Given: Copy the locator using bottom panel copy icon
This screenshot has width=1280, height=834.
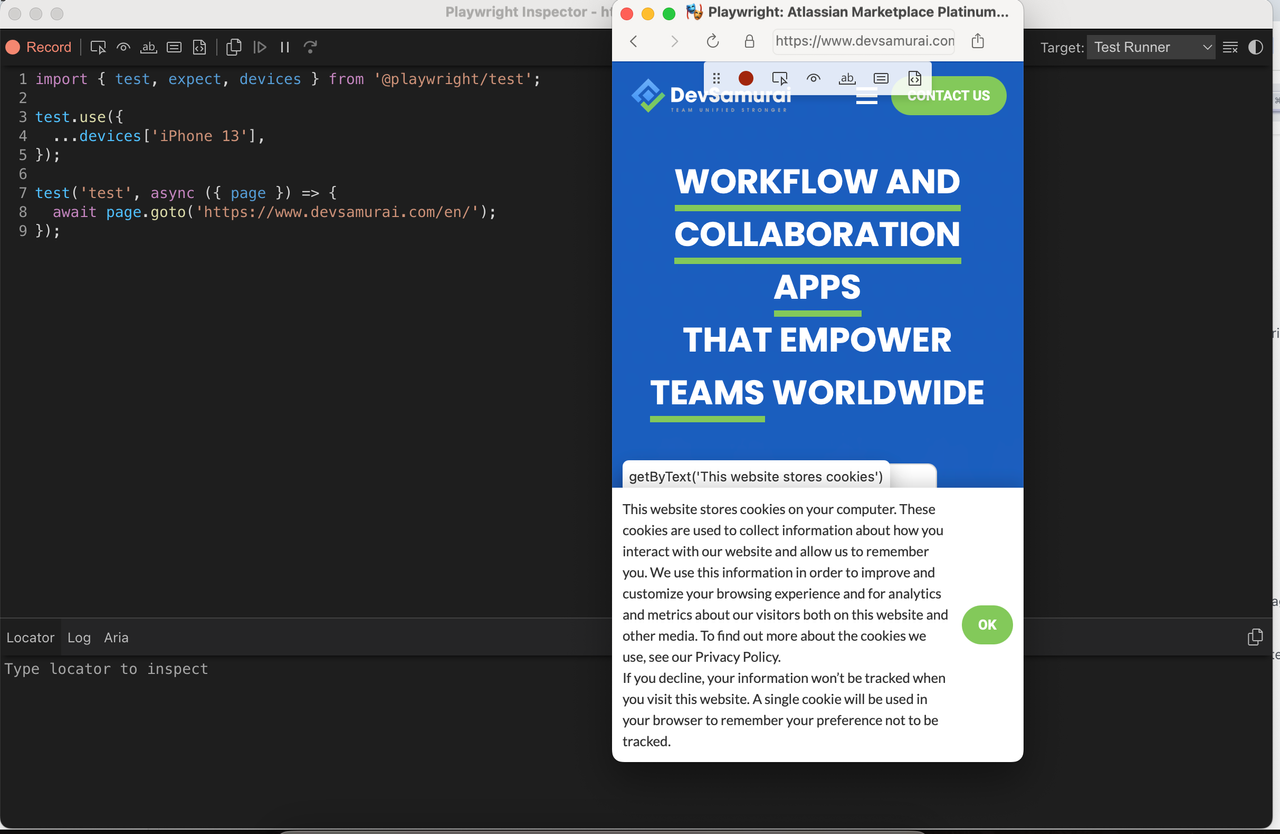Looking at the screenshot, I should click(x=1255, y=637).
